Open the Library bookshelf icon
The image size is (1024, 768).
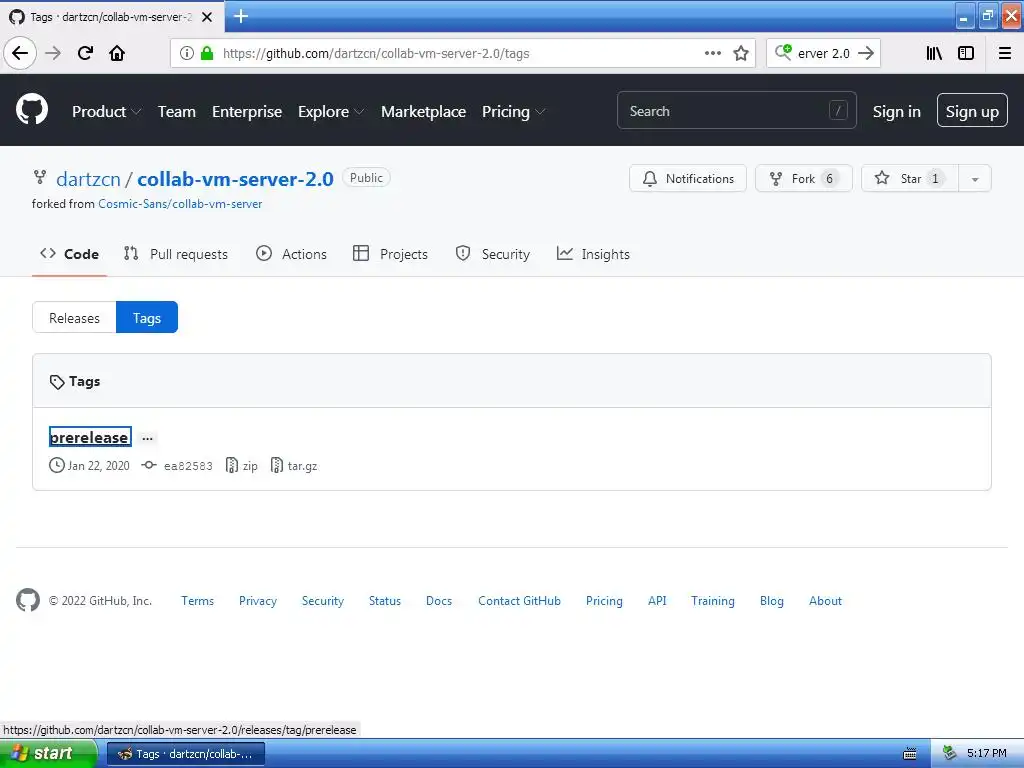934,53
